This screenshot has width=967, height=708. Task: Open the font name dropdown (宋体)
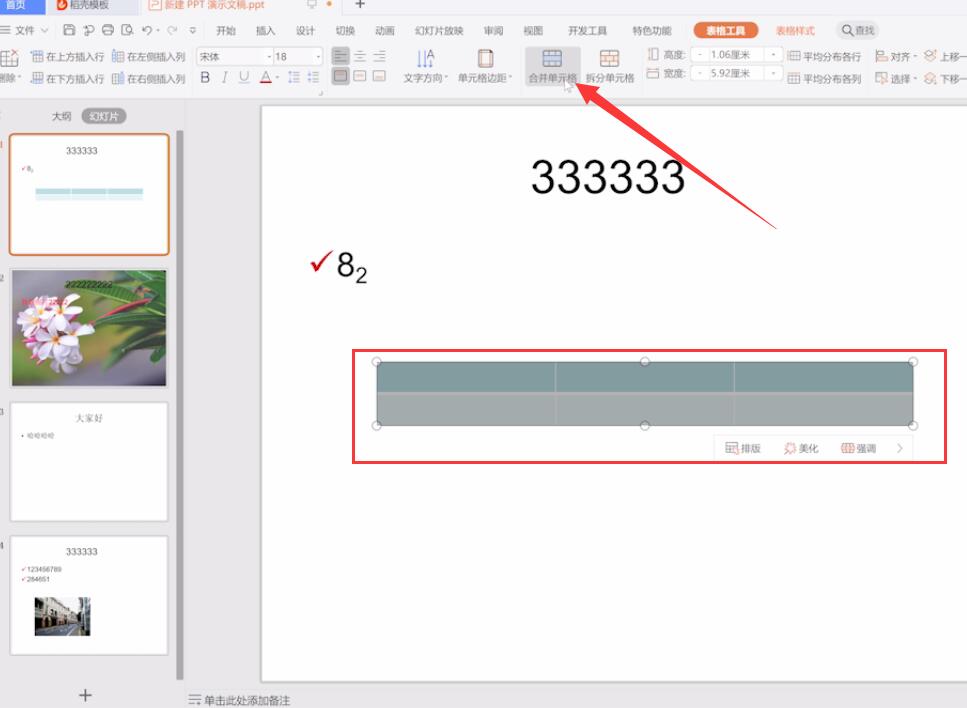tap(270, 56)
